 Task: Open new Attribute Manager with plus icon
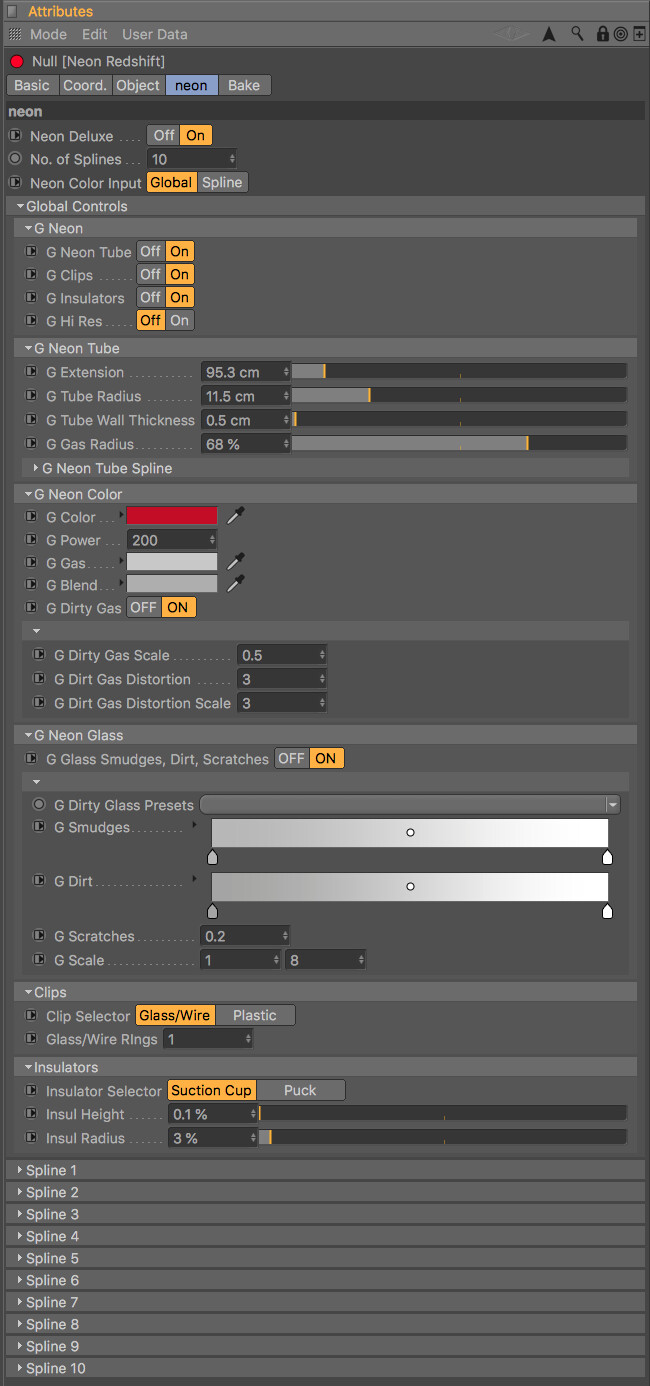[x=638, y=34]
